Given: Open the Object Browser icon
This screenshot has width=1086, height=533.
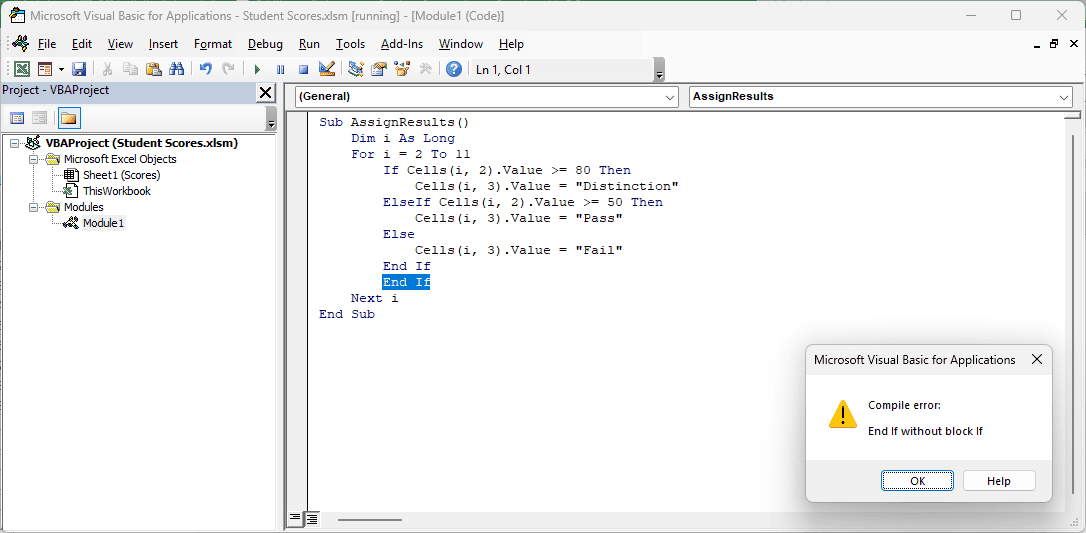Looking at the screenshot, I should (x=402, y=69).
